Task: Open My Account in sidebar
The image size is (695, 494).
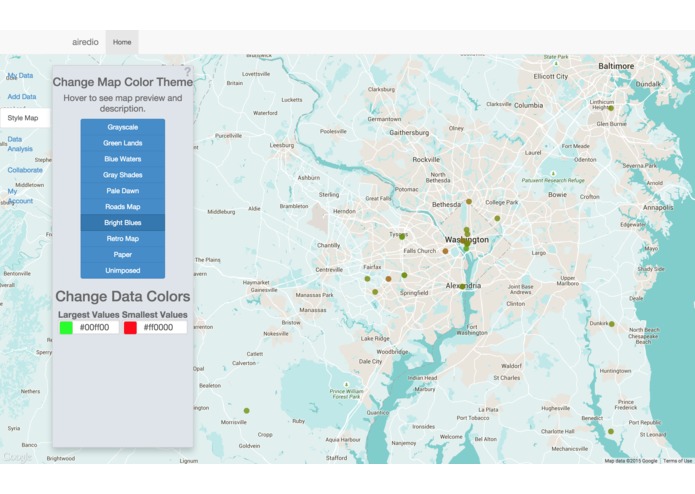Action: pyautogui.click(x=20, y=196)
